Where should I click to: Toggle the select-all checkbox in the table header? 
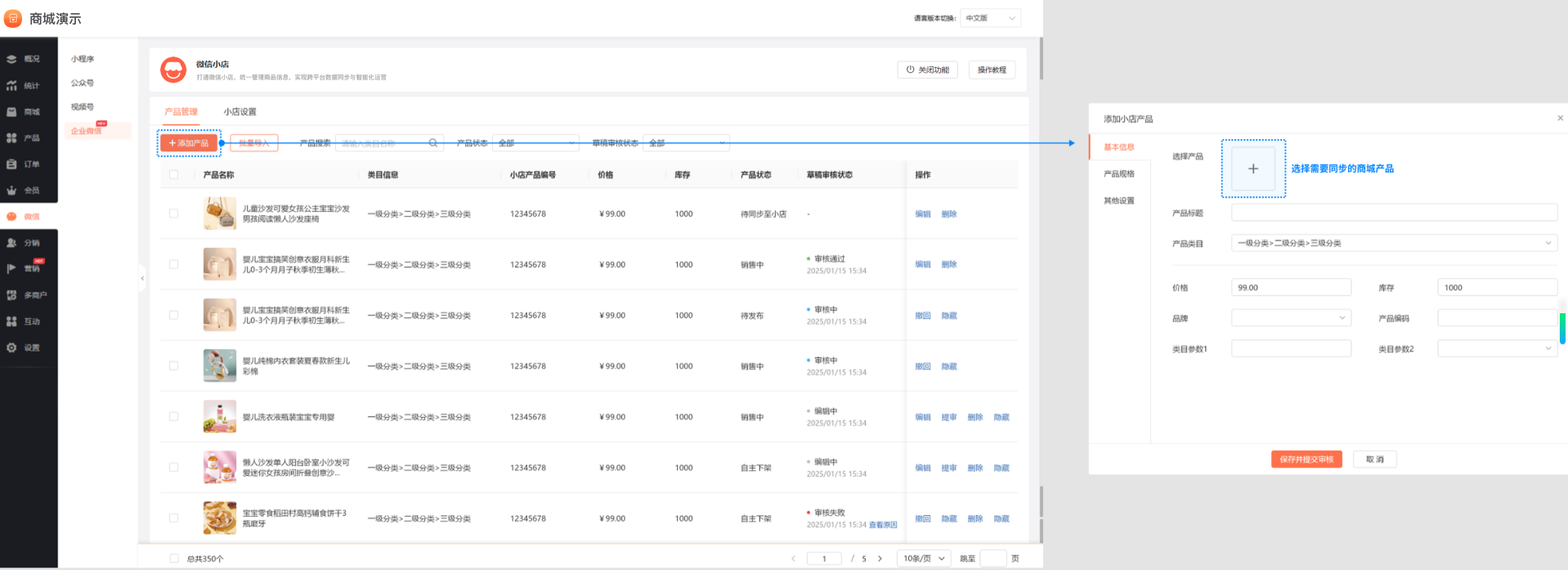pyautogui.click(x=173, y=174)
